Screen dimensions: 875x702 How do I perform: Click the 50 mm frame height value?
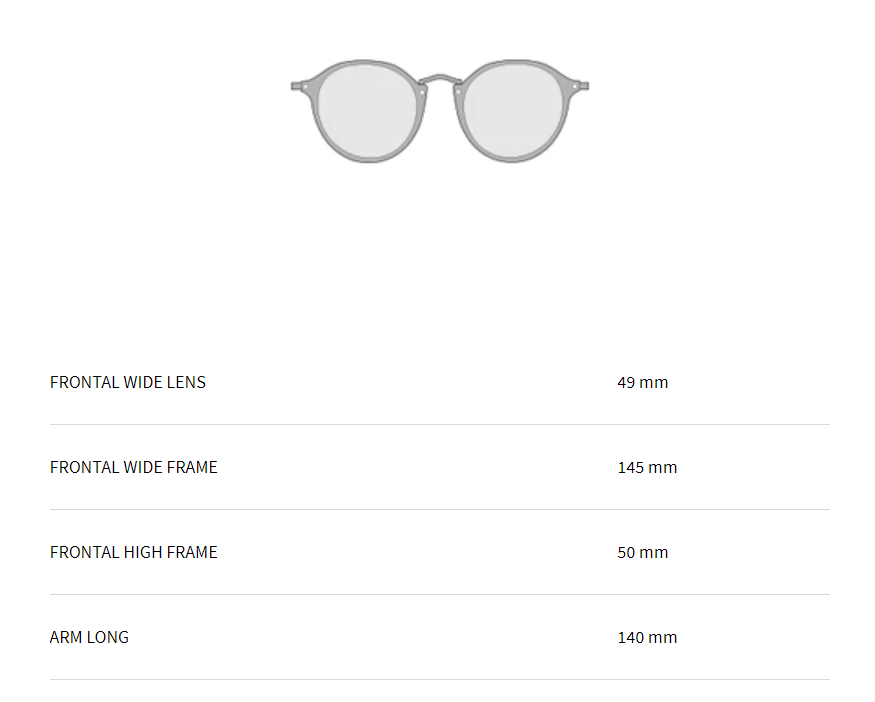pos(643,552)
